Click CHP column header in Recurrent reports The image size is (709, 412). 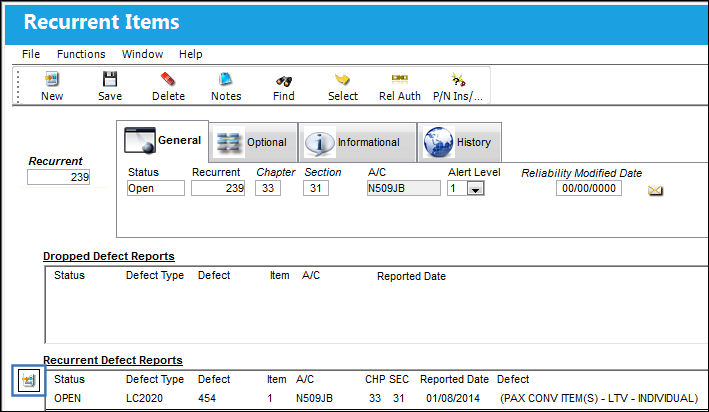pyautogui.click(x=375, y=379)
